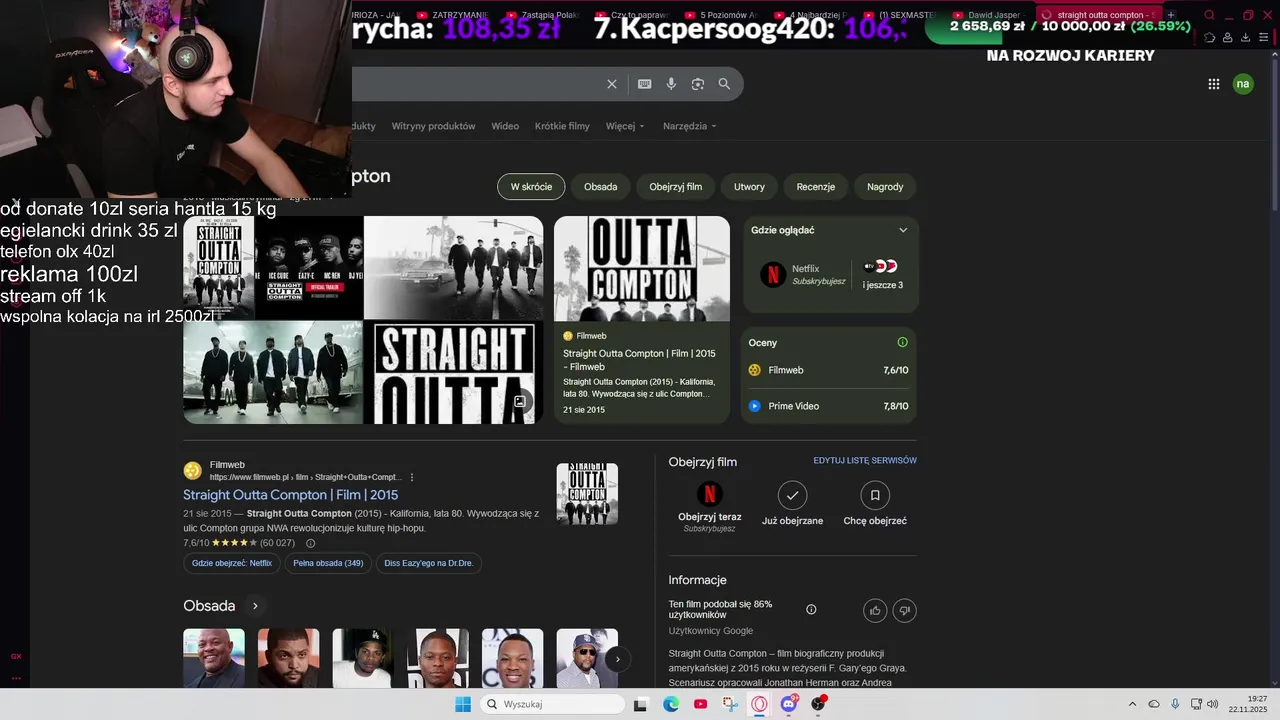Screen dimensions: 1280x720
Task: Click Filmweb icon in Oceny panel
Action: pyautogui.click(x=755, y=370)
